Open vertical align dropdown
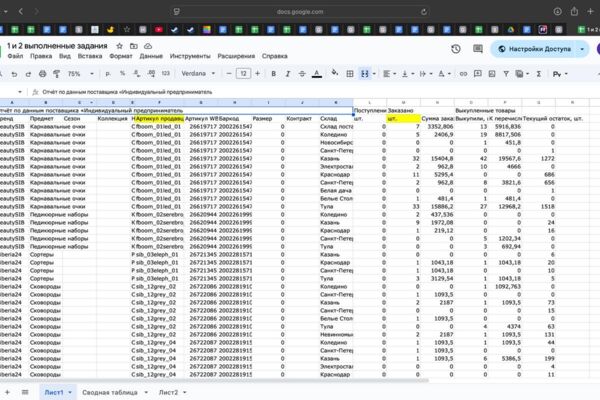The image size is (600, 400). [x=408, y=73]
